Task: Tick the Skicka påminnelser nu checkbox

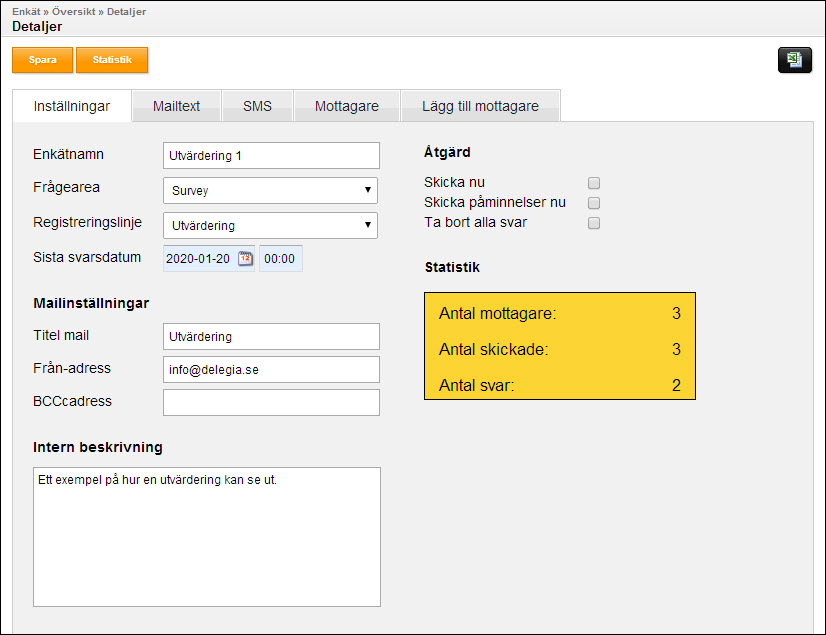Action: [594, 203]
